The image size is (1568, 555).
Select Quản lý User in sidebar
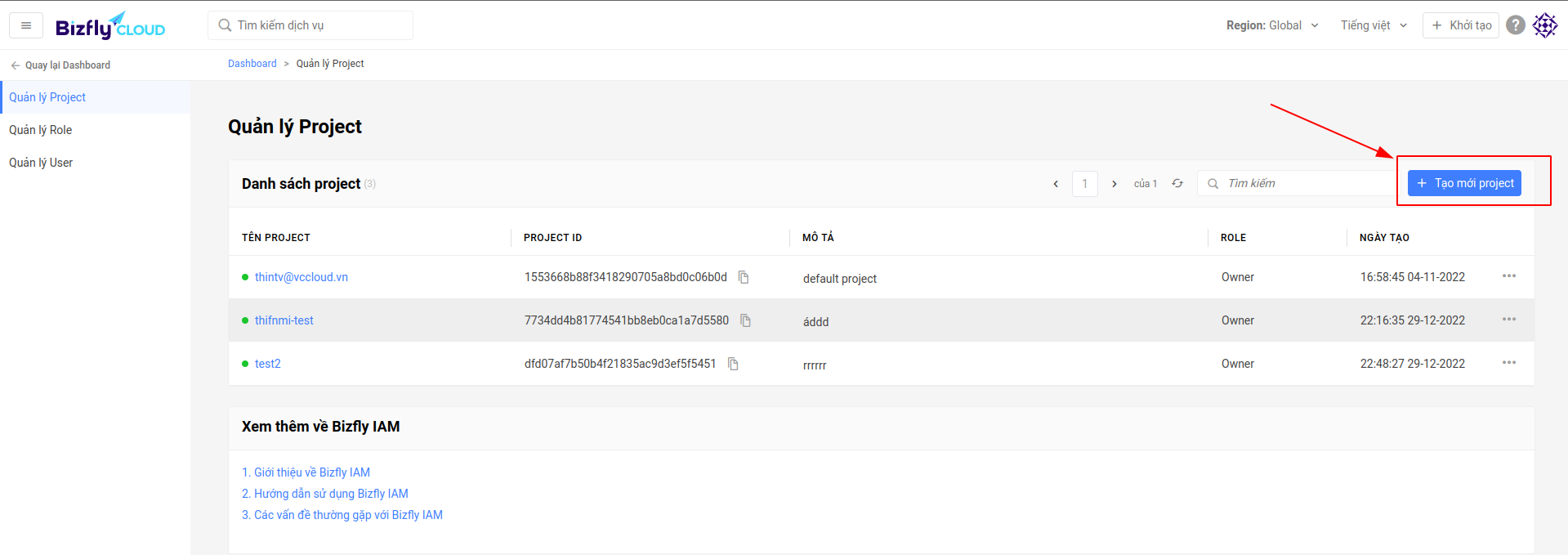41,163
